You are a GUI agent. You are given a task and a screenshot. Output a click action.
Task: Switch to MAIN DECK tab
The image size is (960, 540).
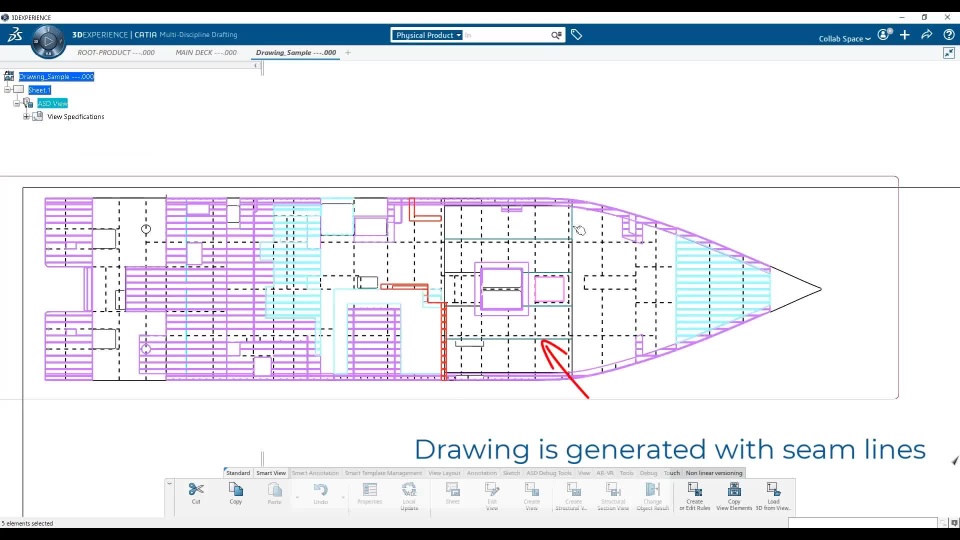click(206, 53)
